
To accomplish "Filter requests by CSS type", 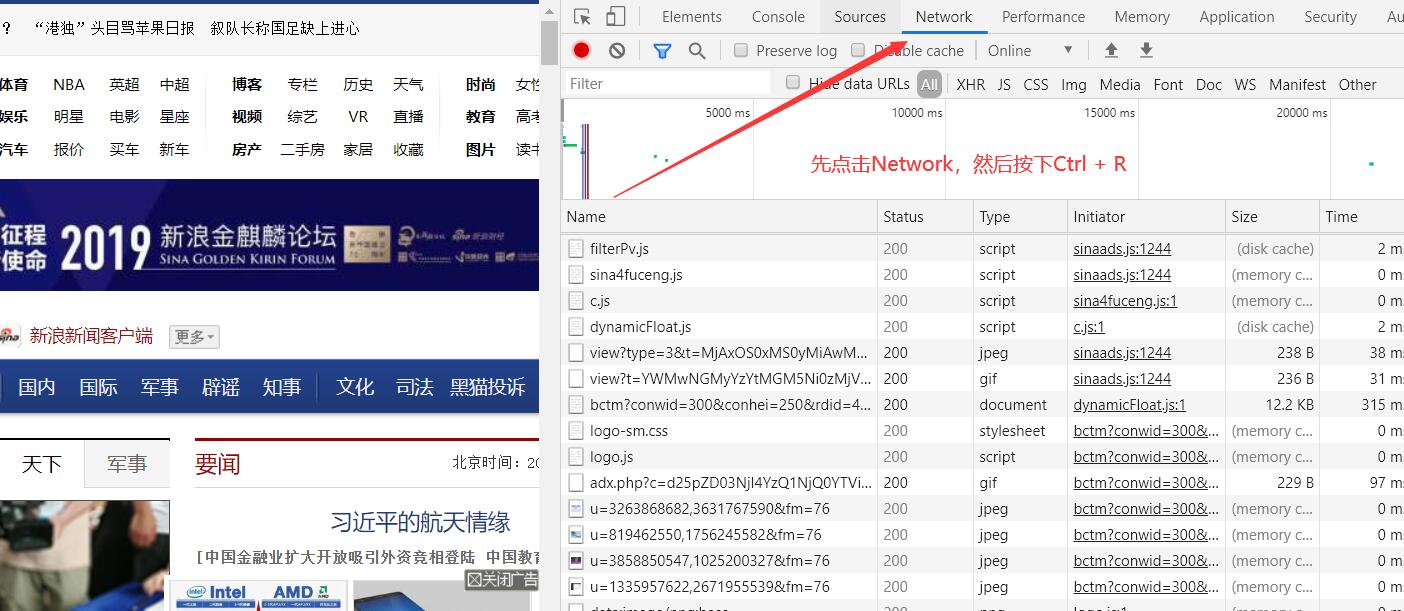I will [1036, 84].
